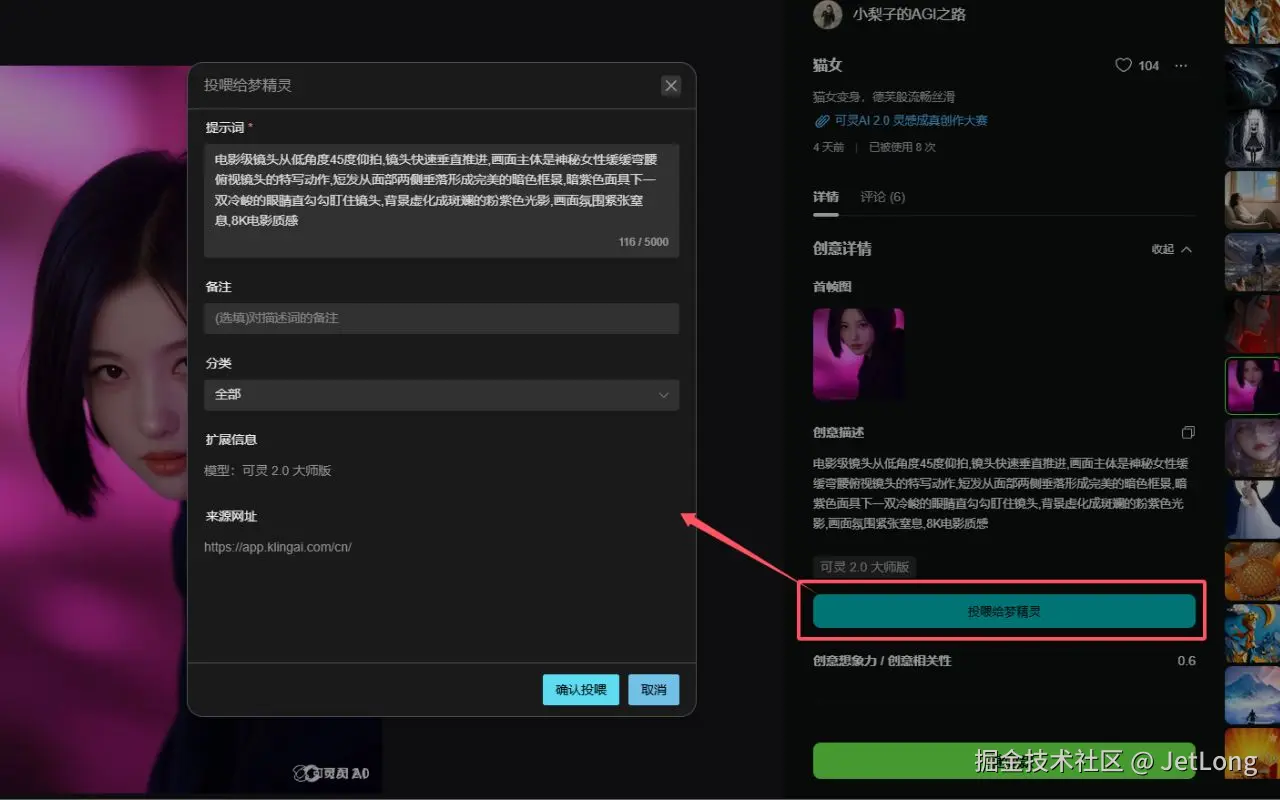The width and height of the screenshot is (1280, 800).
Task: Select the snowy mountain thumbnail in strip
Action: 1253,695
